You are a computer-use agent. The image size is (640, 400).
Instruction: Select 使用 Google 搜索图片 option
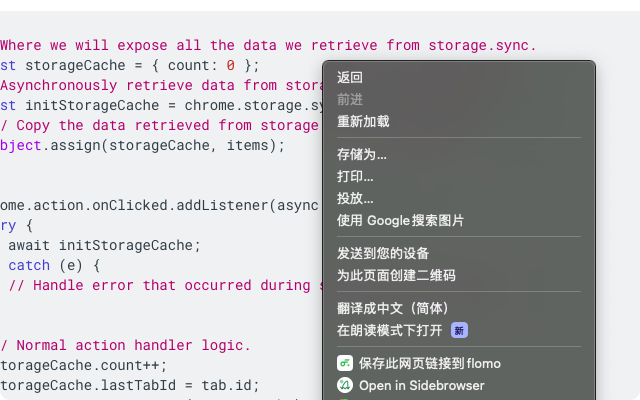click(400, 221)
